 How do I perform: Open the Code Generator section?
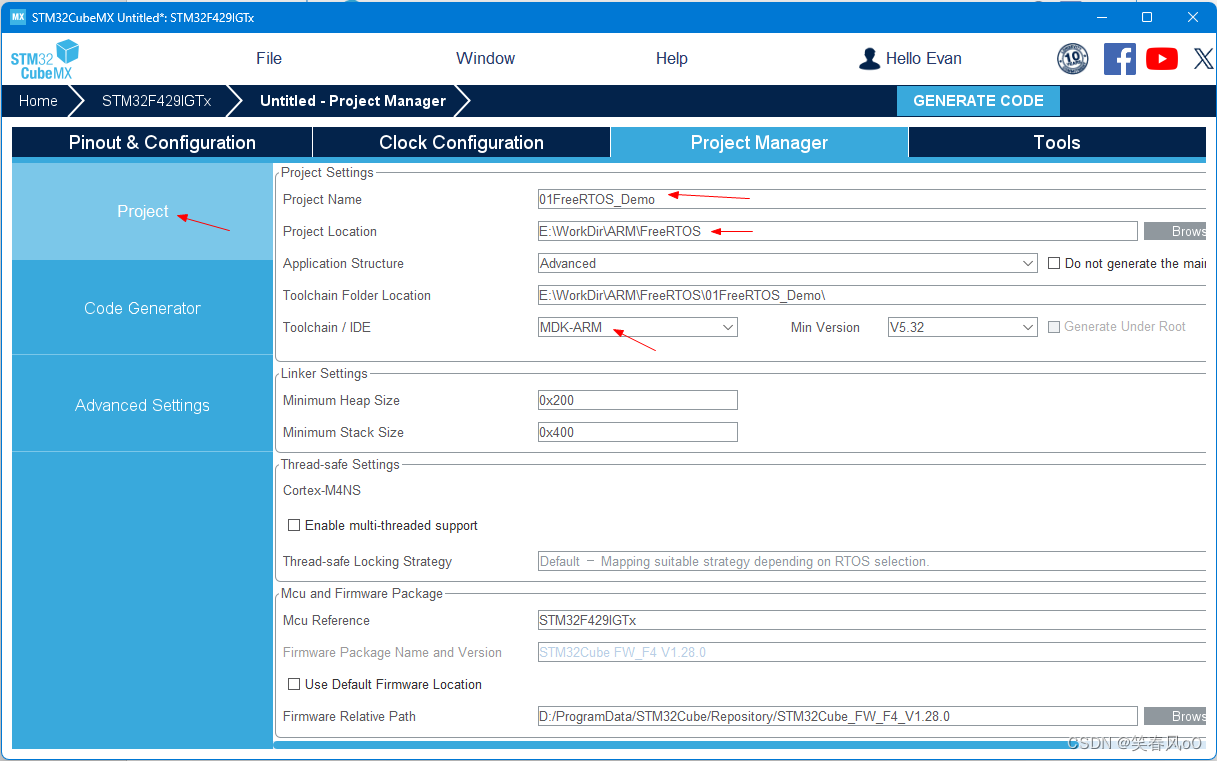[x=142, y=308]
